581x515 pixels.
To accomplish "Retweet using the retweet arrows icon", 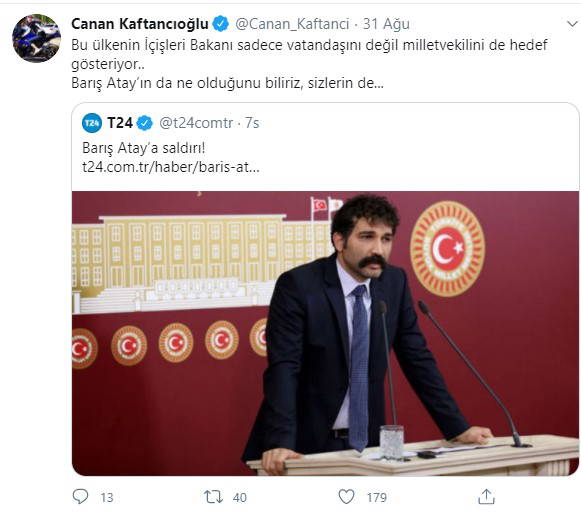I will pyautogui.click(x=213, y=496).
